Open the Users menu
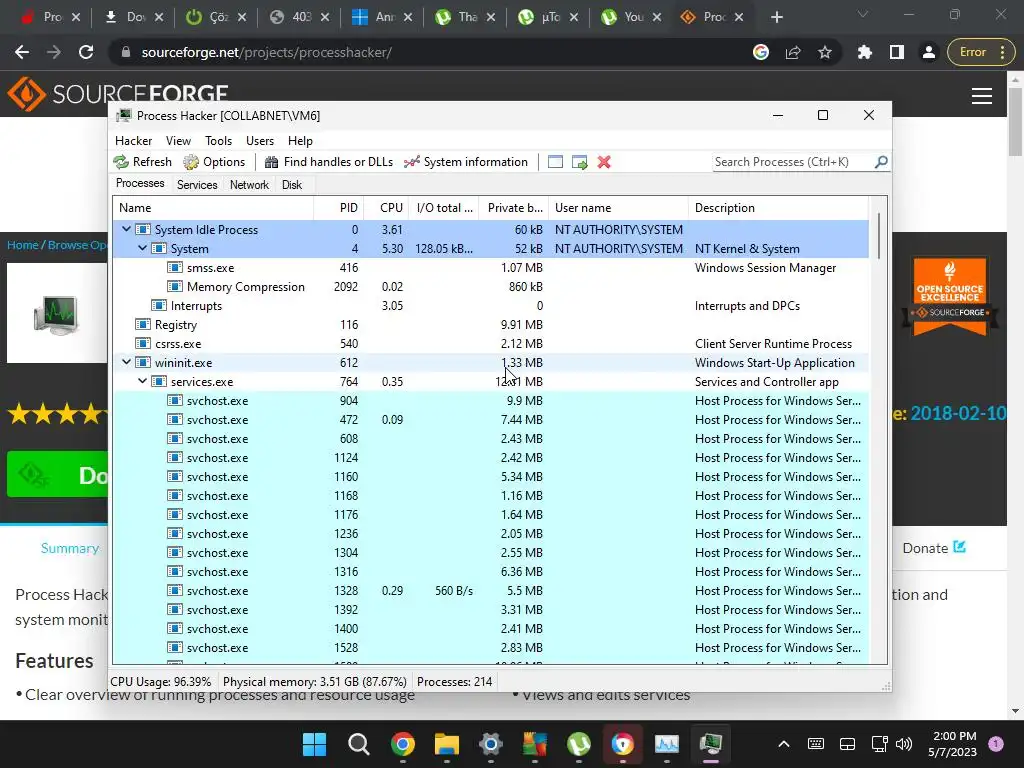Viewport: 1024px width, 768px height. pos(260,140)
